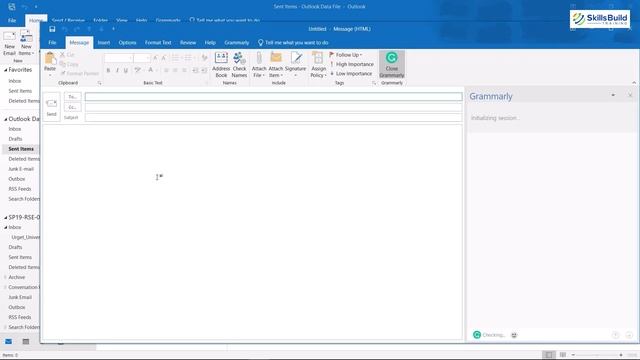Select the Junk E-mail folder

(21, 169)
